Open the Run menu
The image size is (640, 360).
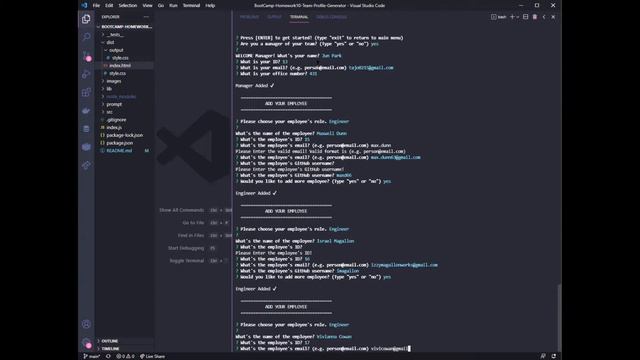[x=173, y=6]
